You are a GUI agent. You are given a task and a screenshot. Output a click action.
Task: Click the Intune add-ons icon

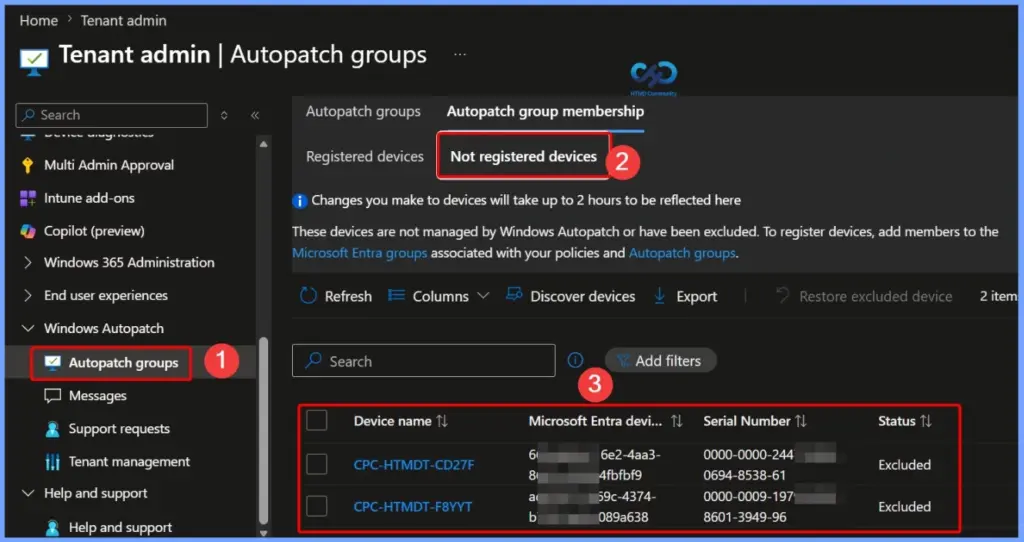click(27, 198)
